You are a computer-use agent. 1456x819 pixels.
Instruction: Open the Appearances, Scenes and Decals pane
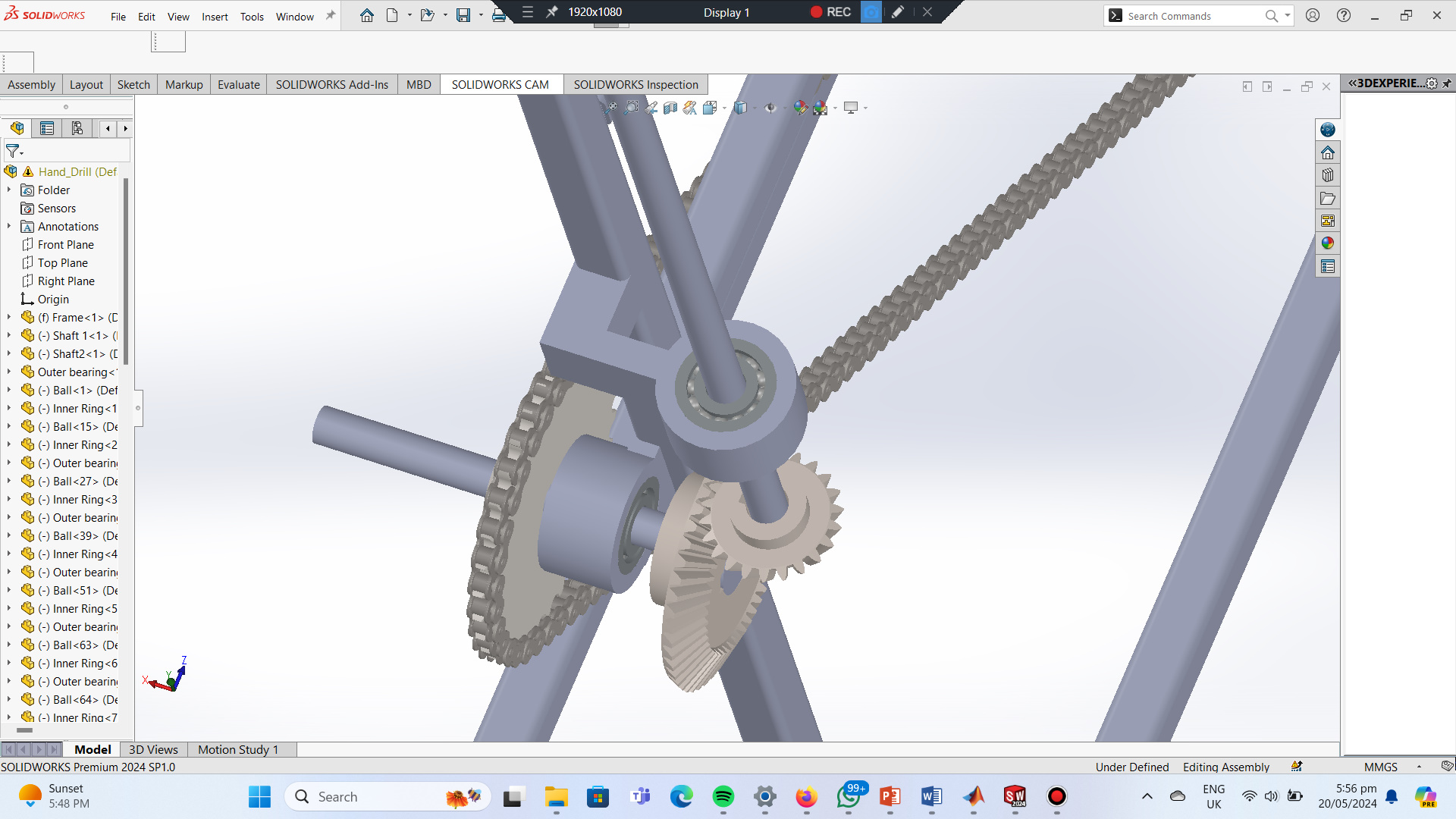tap(1327, 243)
